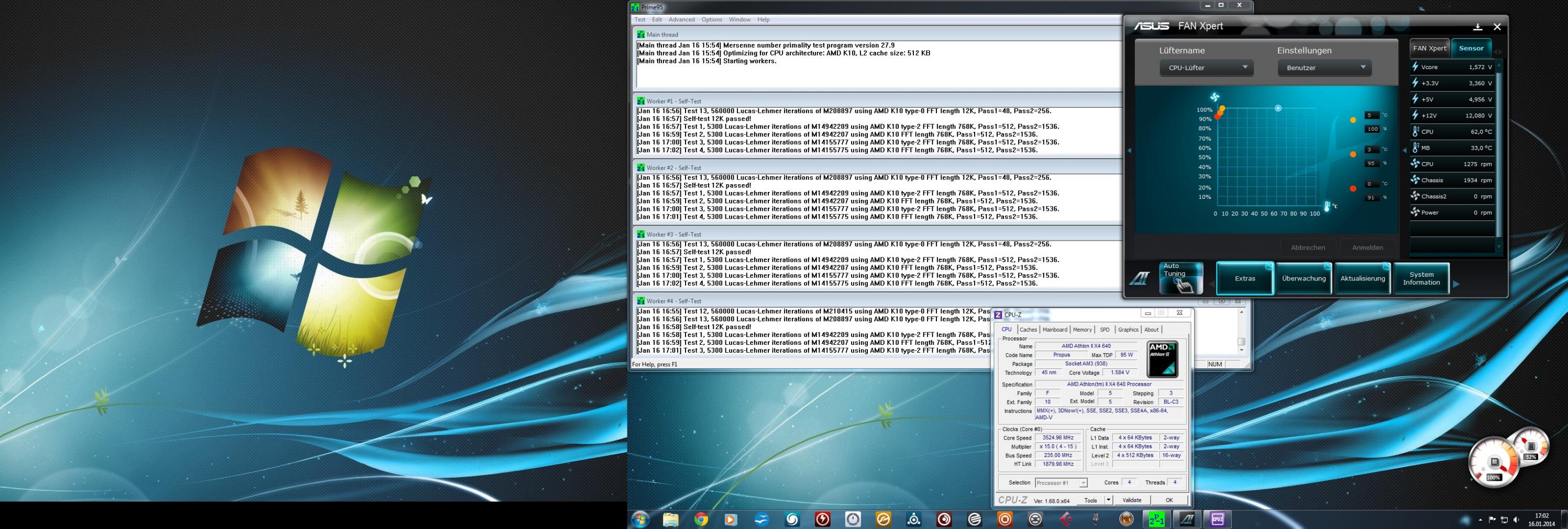Click the AMD Athlon II logo in CPU-Z
This screenshot has height=529, width=1568.
point(1162,359)
